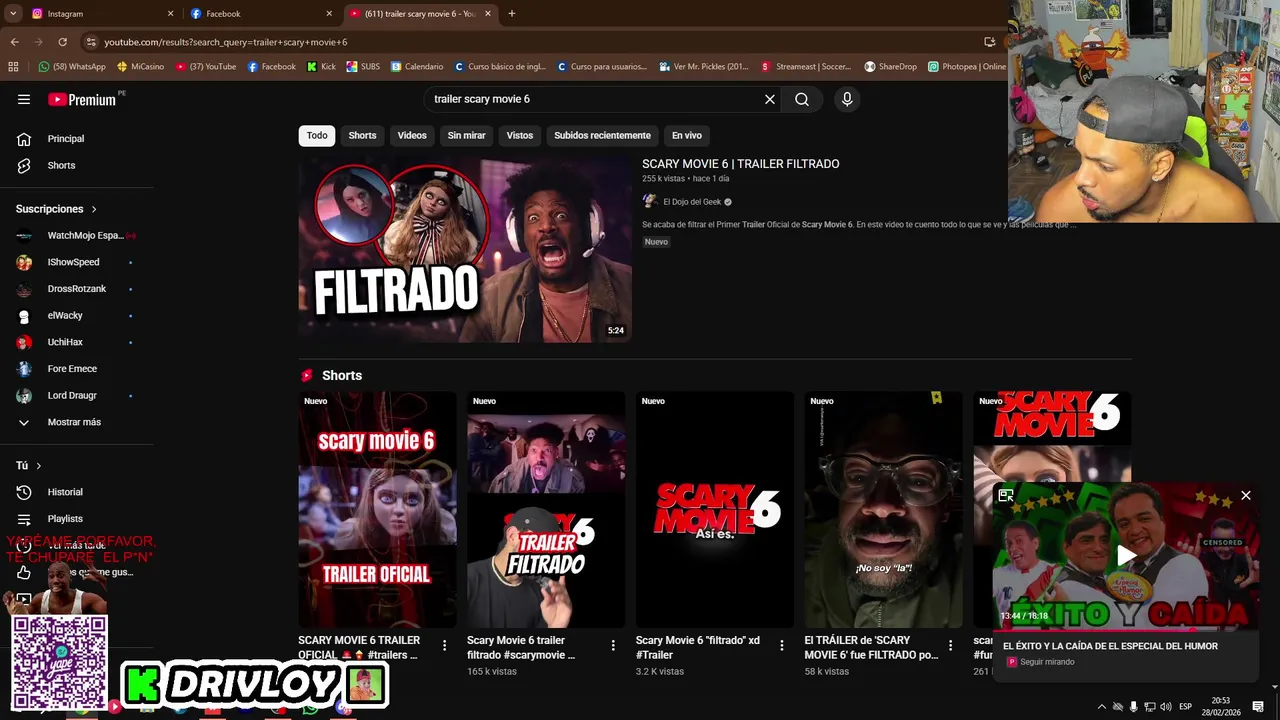1280x720 pixels.
Task: Open the site info icon in address bar
Action: 91,42
